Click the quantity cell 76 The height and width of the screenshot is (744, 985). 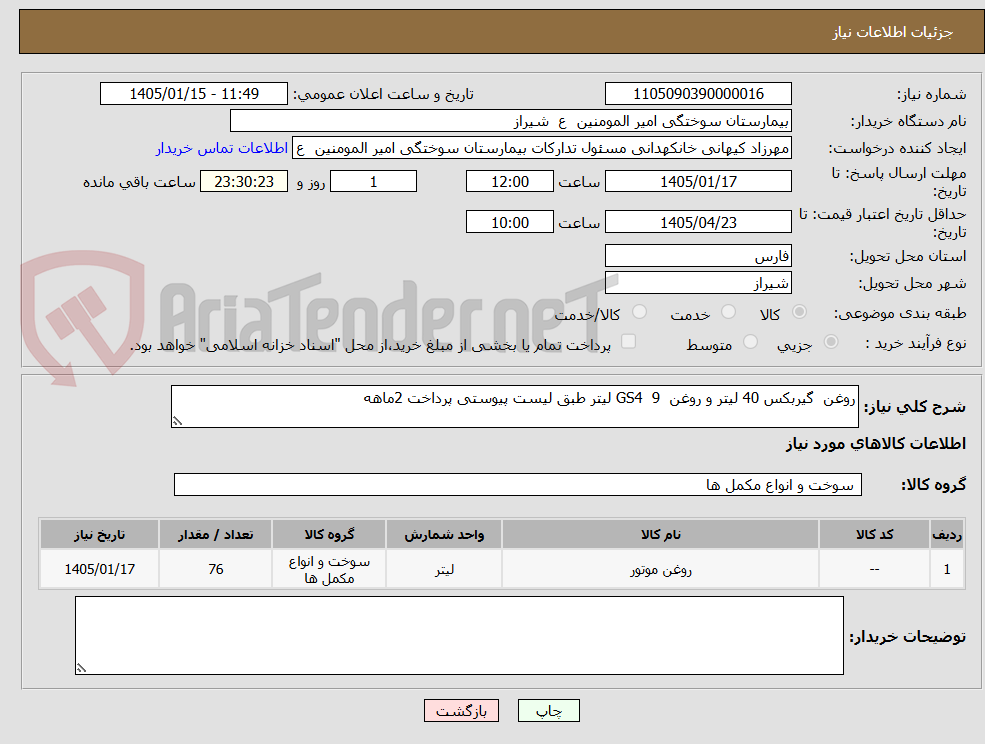pyautogui.click(x=215, y=569)
